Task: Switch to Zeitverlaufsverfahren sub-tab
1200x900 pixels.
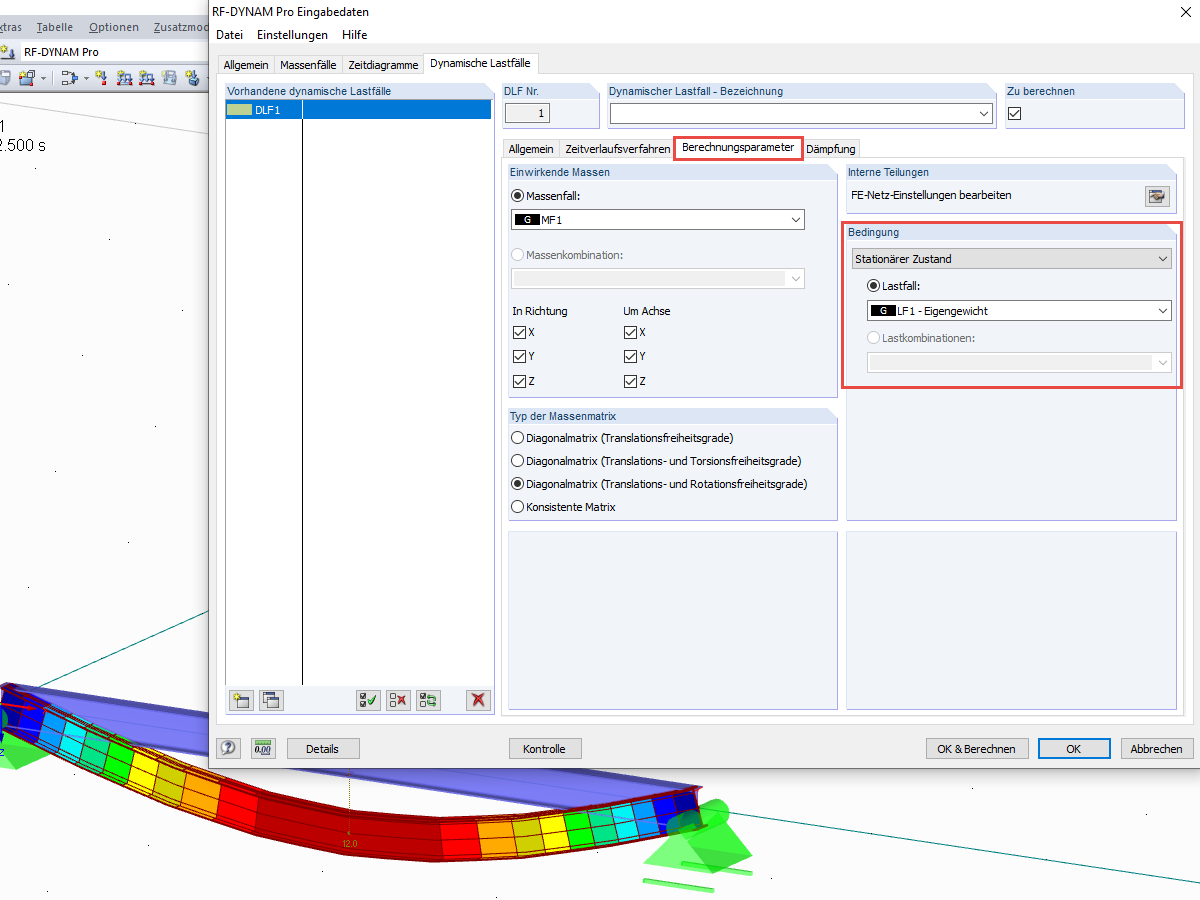Action: tap(617, 149)
